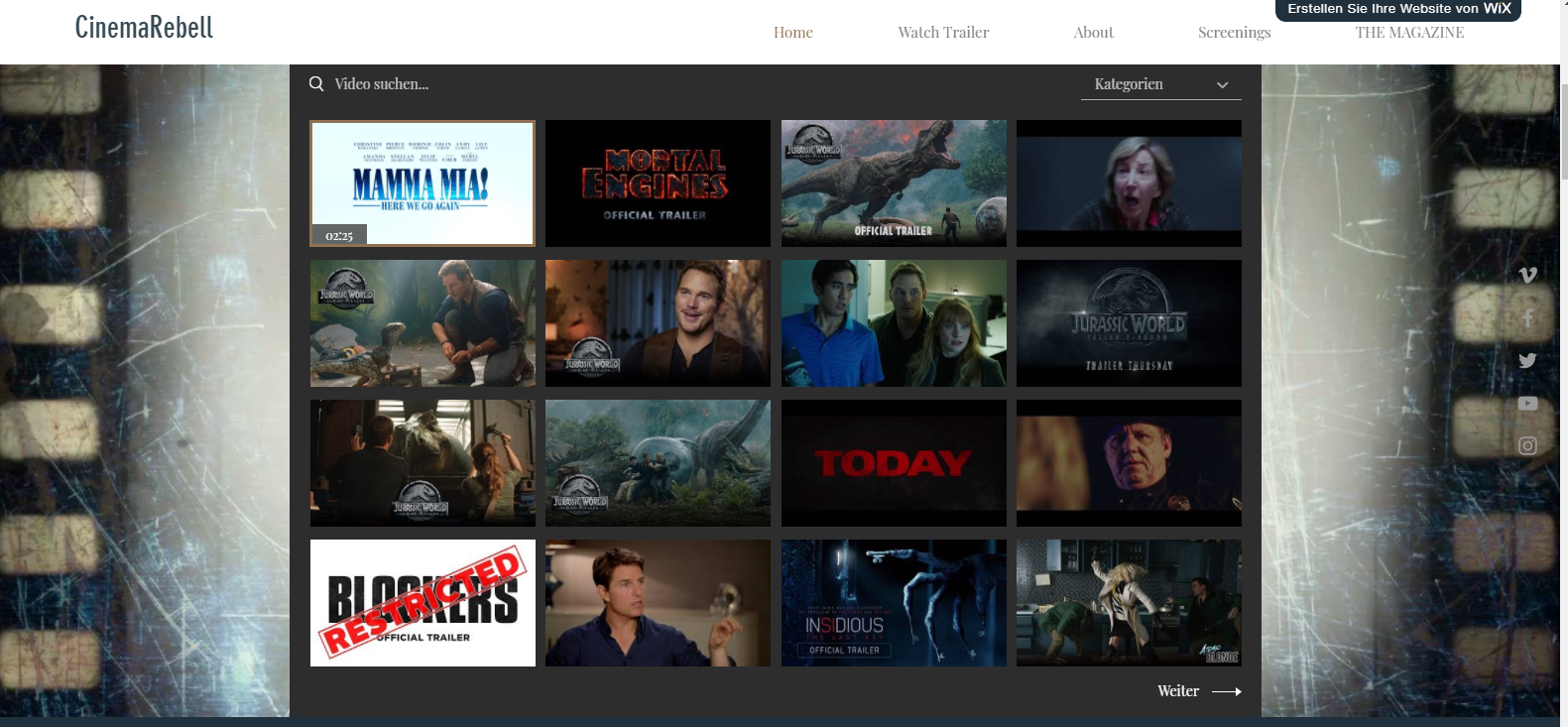This screenshot has width=1568, height=727.
Task: Click the CinemaRebell site logo
Action: tap(144, 27)
